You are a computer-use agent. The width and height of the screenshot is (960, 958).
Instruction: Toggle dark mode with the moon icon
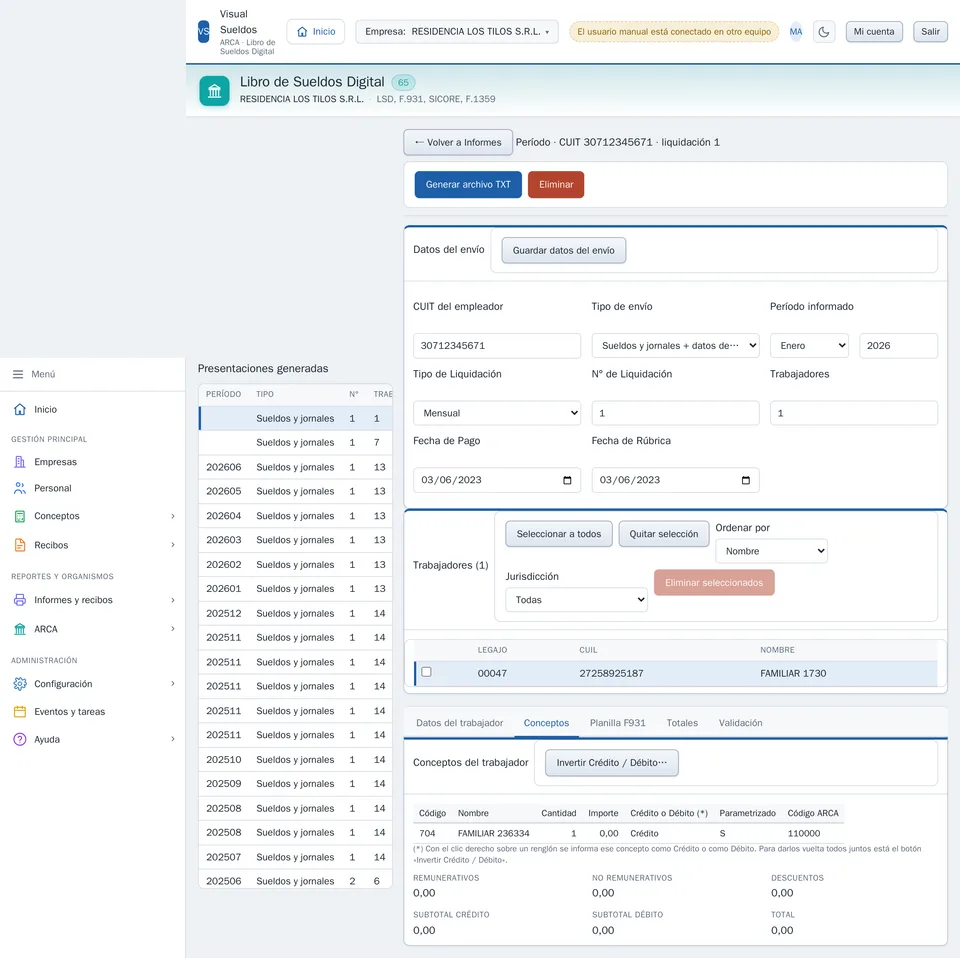pos(824,32)
